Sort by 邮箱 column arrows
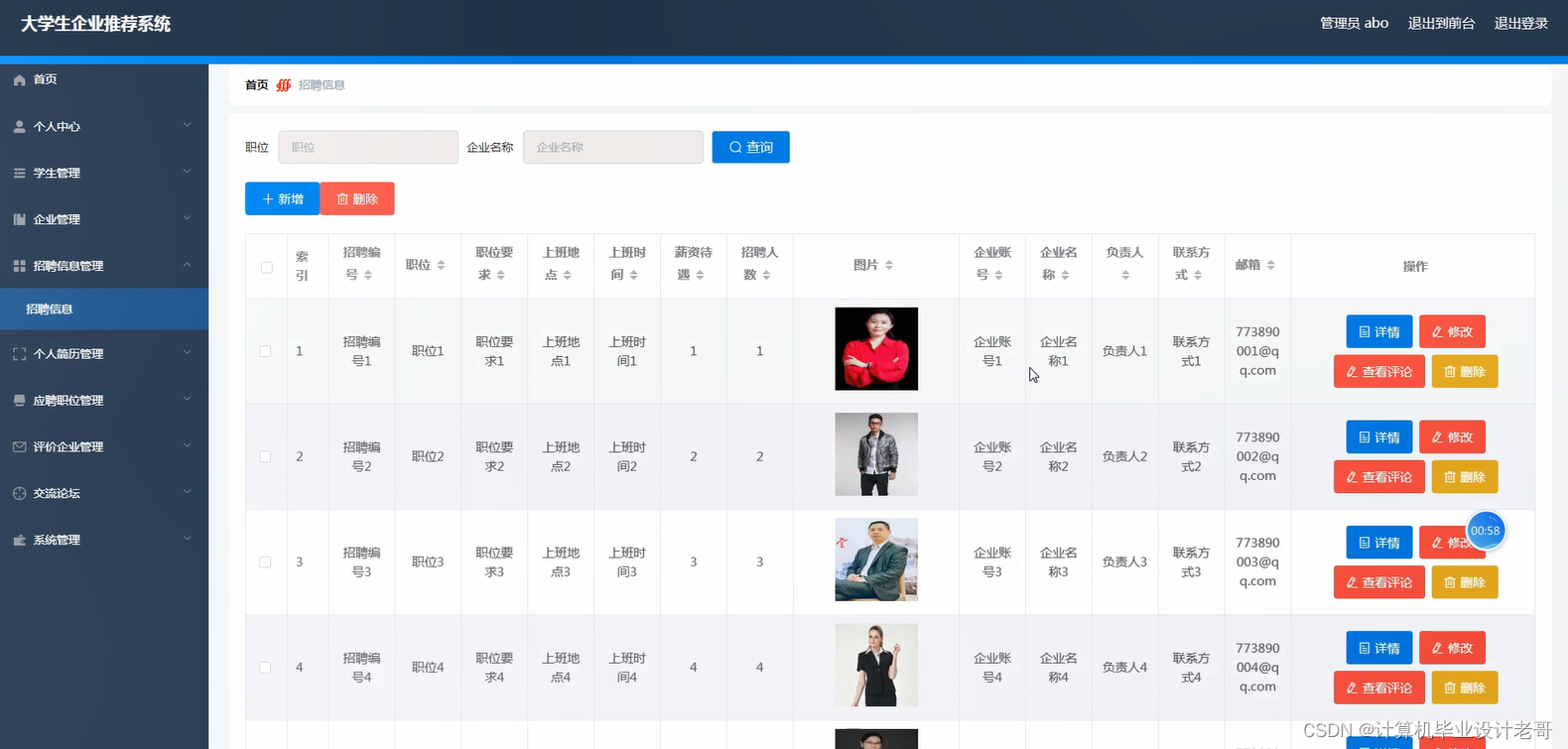The height and width of the screenshot is (749, 1568). pos(1270,265)
